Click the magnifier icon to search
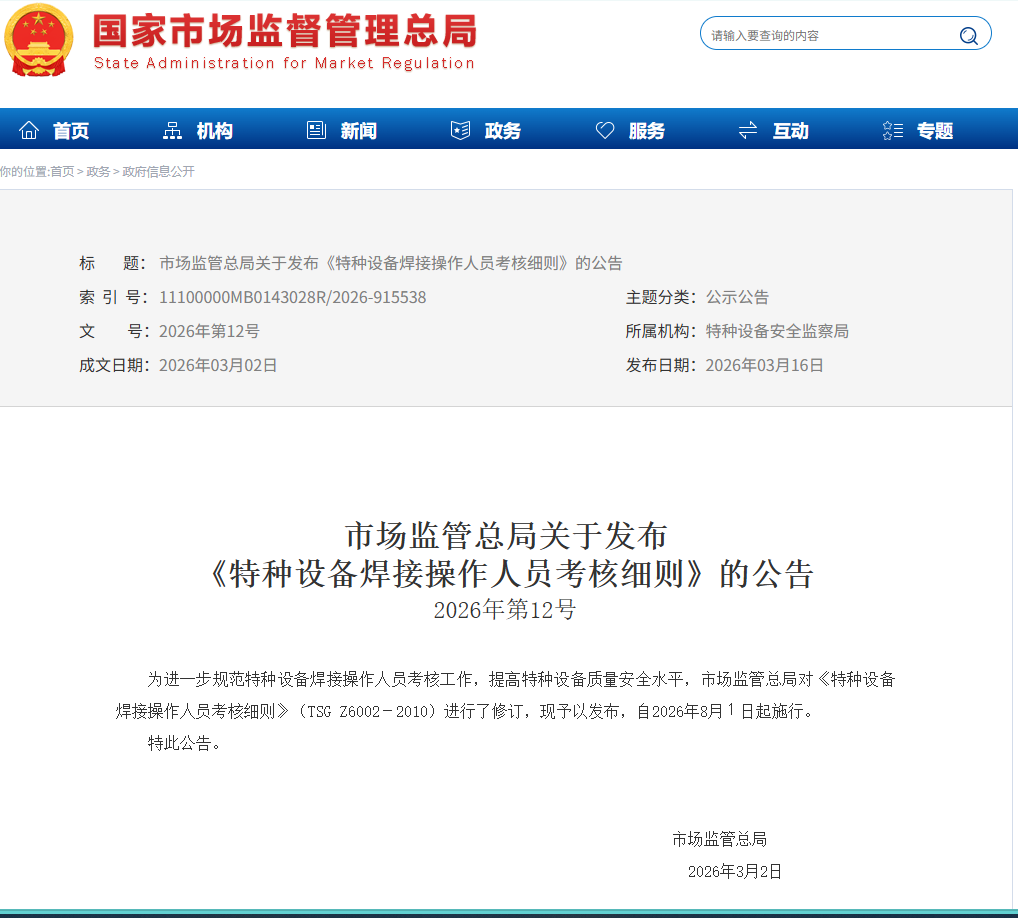1018x918 pixels. tap(968, 34)
